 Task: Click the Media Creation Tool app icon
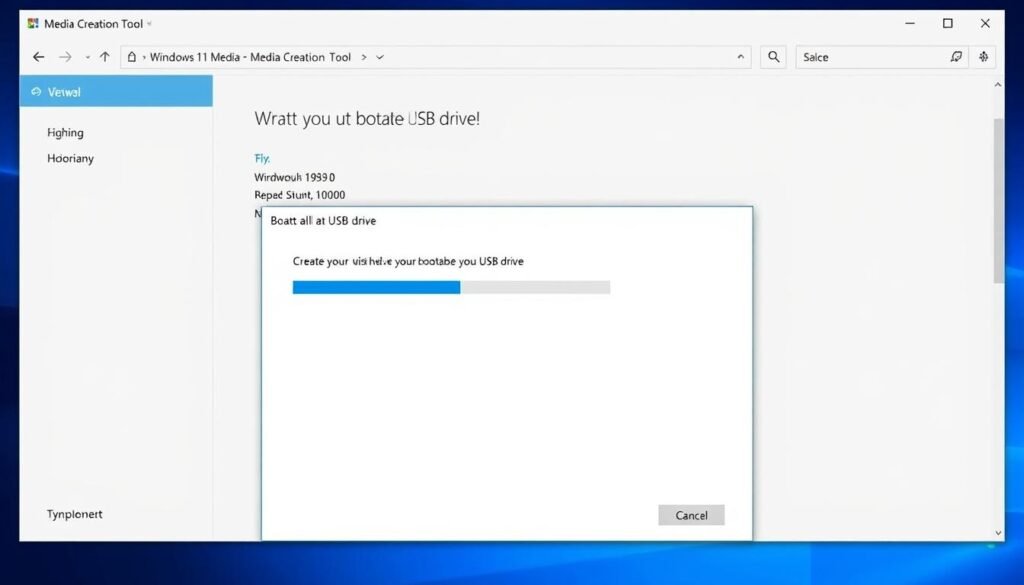coord(33,24)
